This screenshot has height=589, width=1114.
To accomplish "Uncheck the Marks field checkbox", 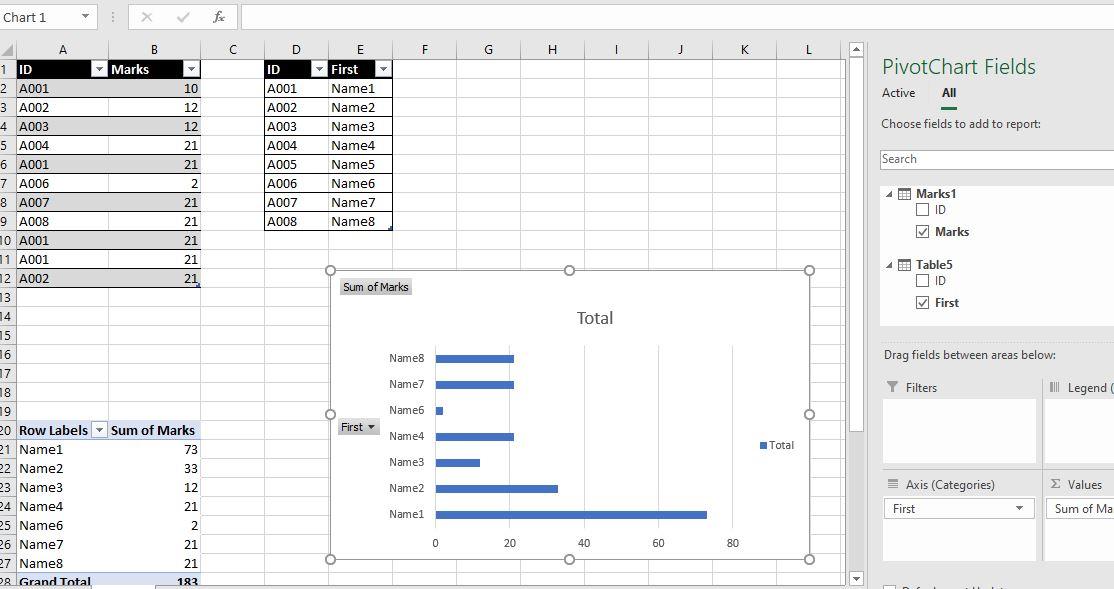I will (x=920, y=231).
